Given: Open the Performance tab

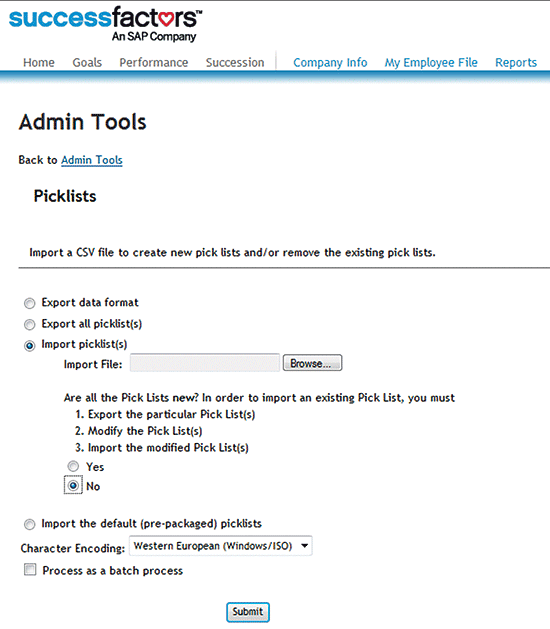Looking at the screenshot, I should 154,63.
